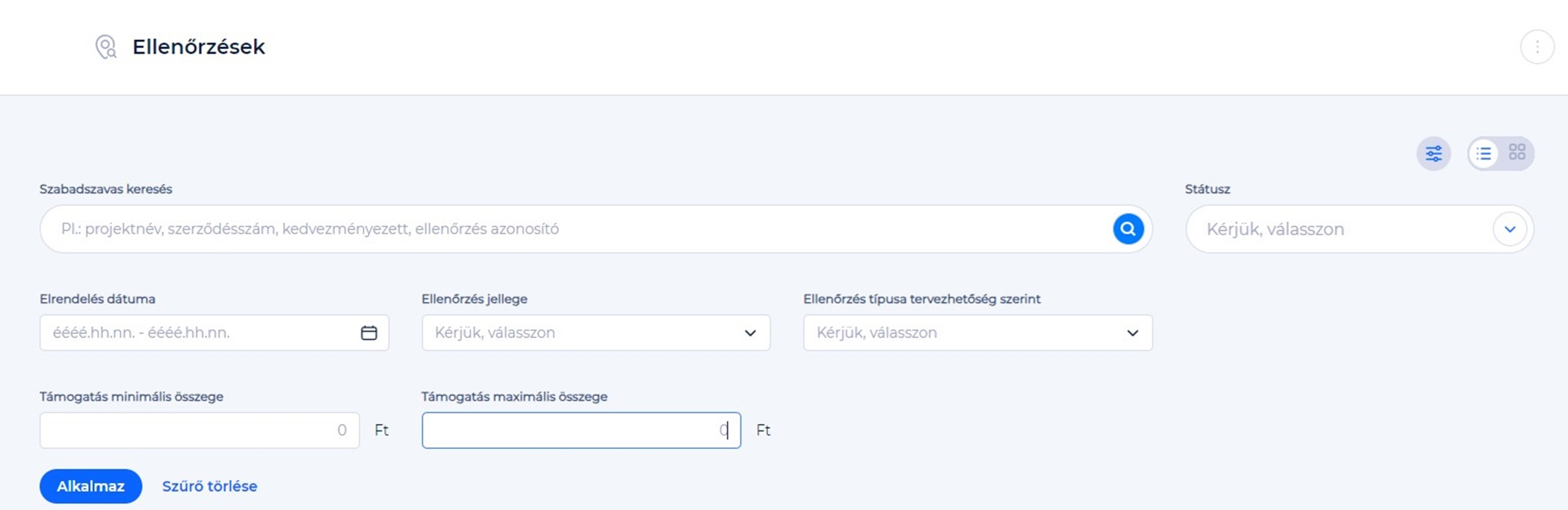Viewport: 1568px width, 510px height.
Task: Switch to list view
Action: coord(1484,154)
